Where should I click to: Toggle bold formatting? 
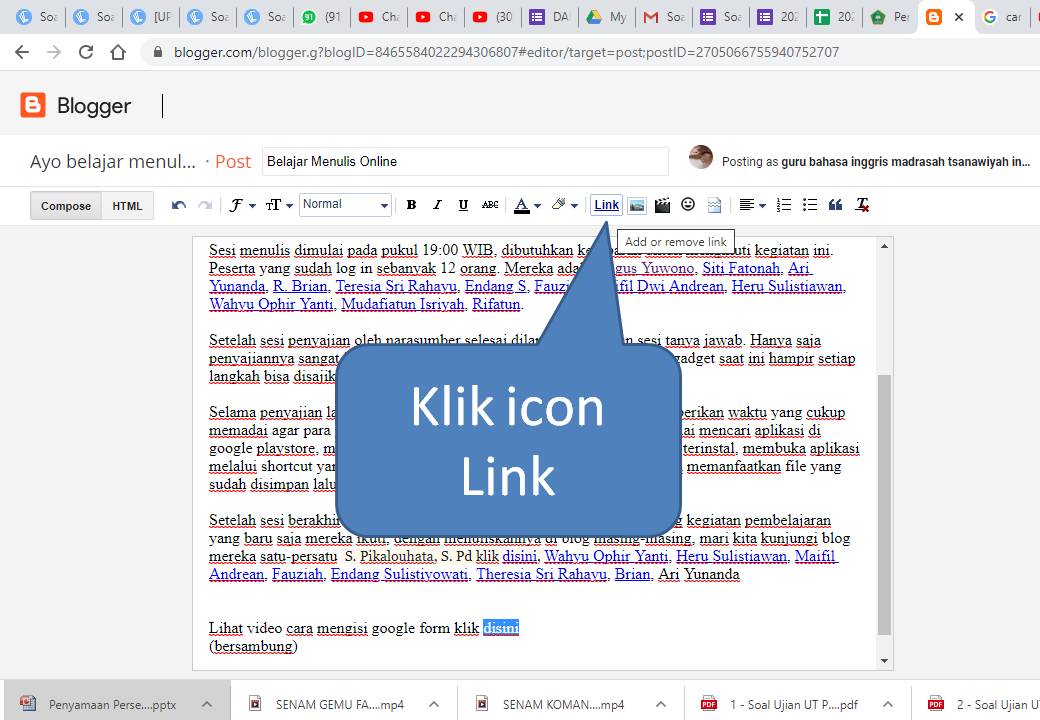pos(411,204)
